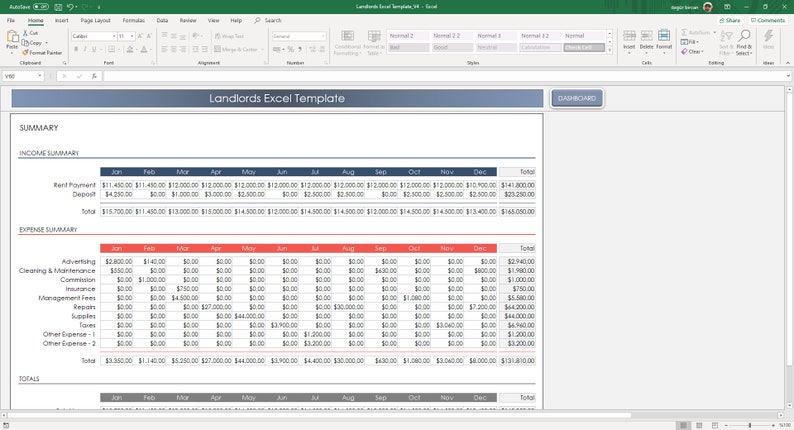Apply the Check Cell style
794x430 pixels.
point(584,47)
